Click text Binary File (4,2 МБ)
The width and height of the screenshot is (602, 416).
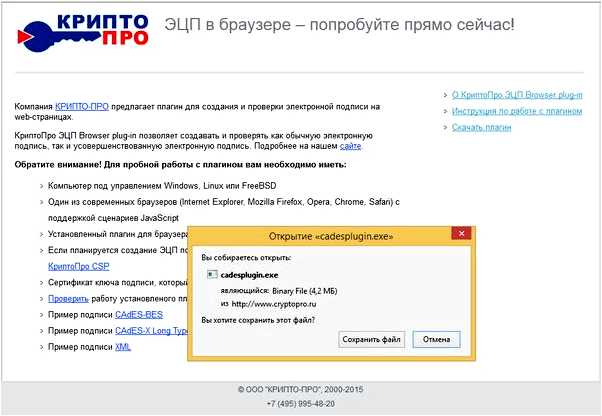tap(304, 291)
